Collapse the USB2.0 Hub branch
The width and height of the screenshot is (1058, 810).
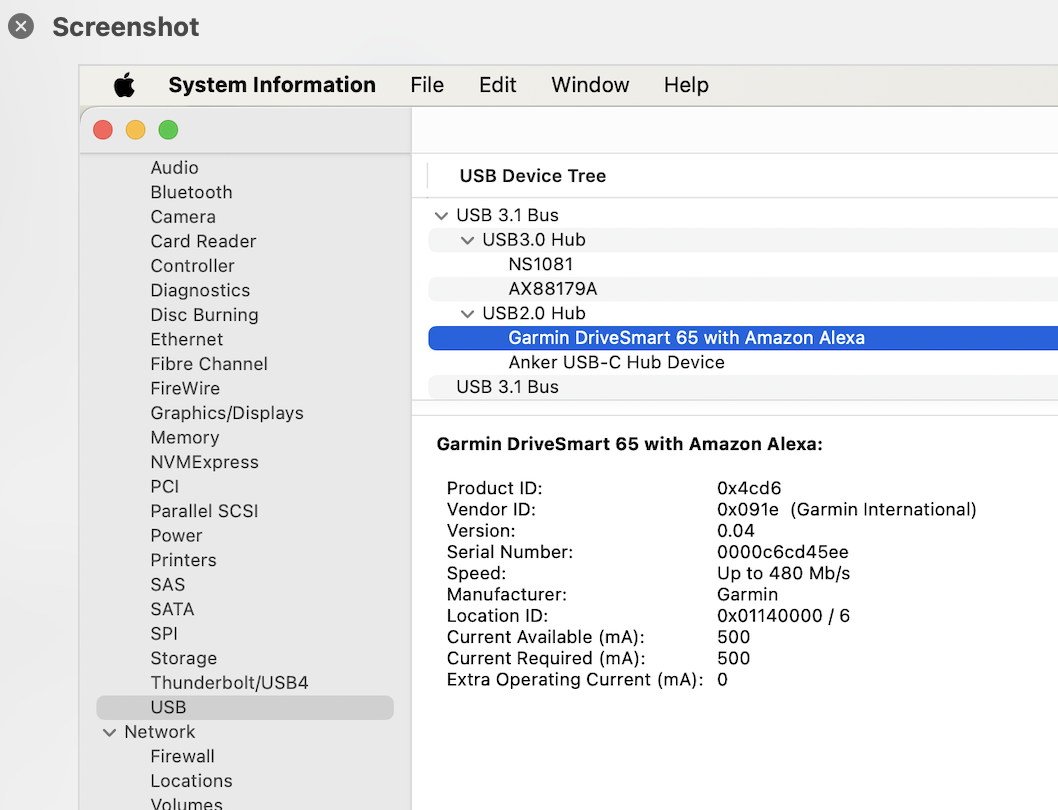[467, 314]
